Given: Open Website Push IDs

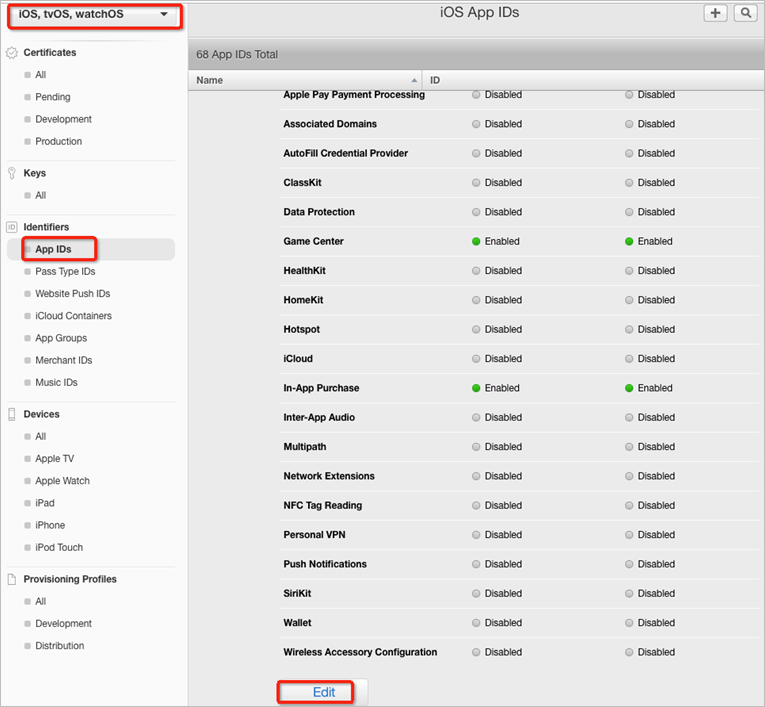Looking at the screenshot, I should coord(73,294).
